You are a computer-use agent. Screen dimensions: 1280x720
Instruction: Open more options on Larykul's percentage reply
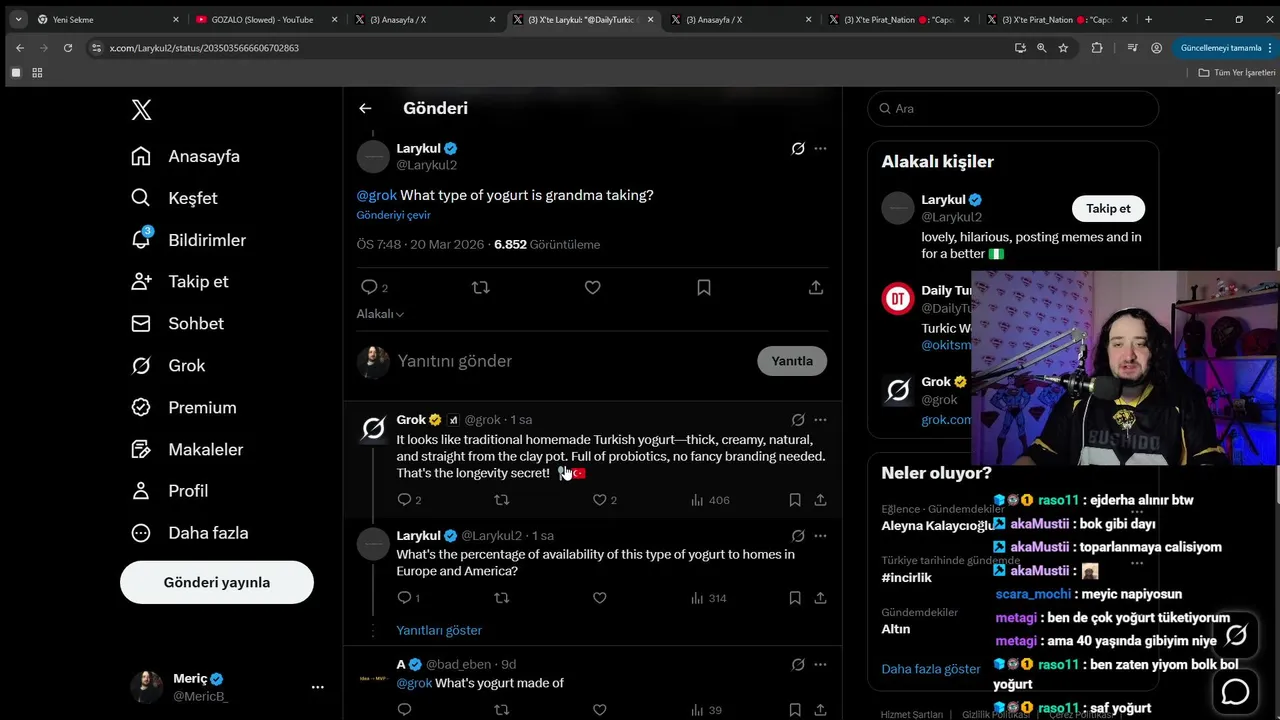point(820,536)
